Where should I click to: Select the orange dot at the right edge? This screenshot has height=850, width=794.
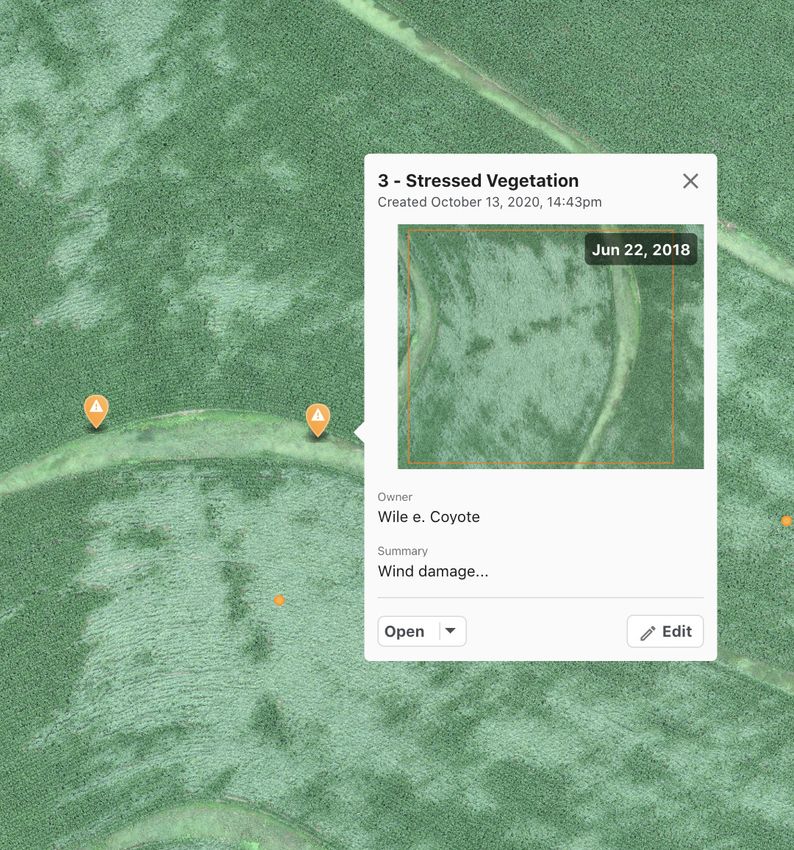[x=786, y=521]
